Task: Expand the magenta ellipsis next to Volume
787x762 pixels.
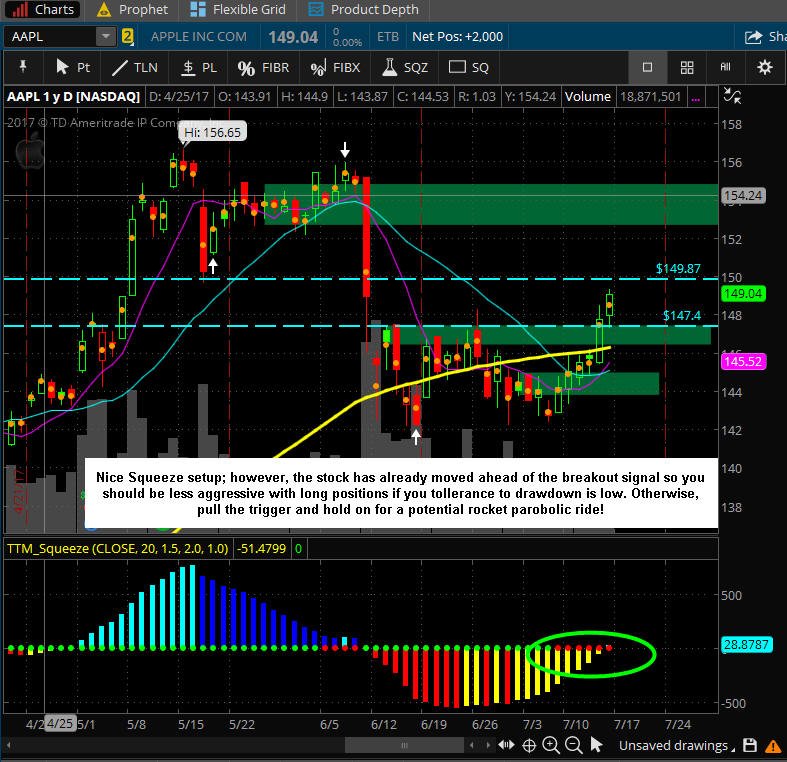Action: tap(696, 98)
